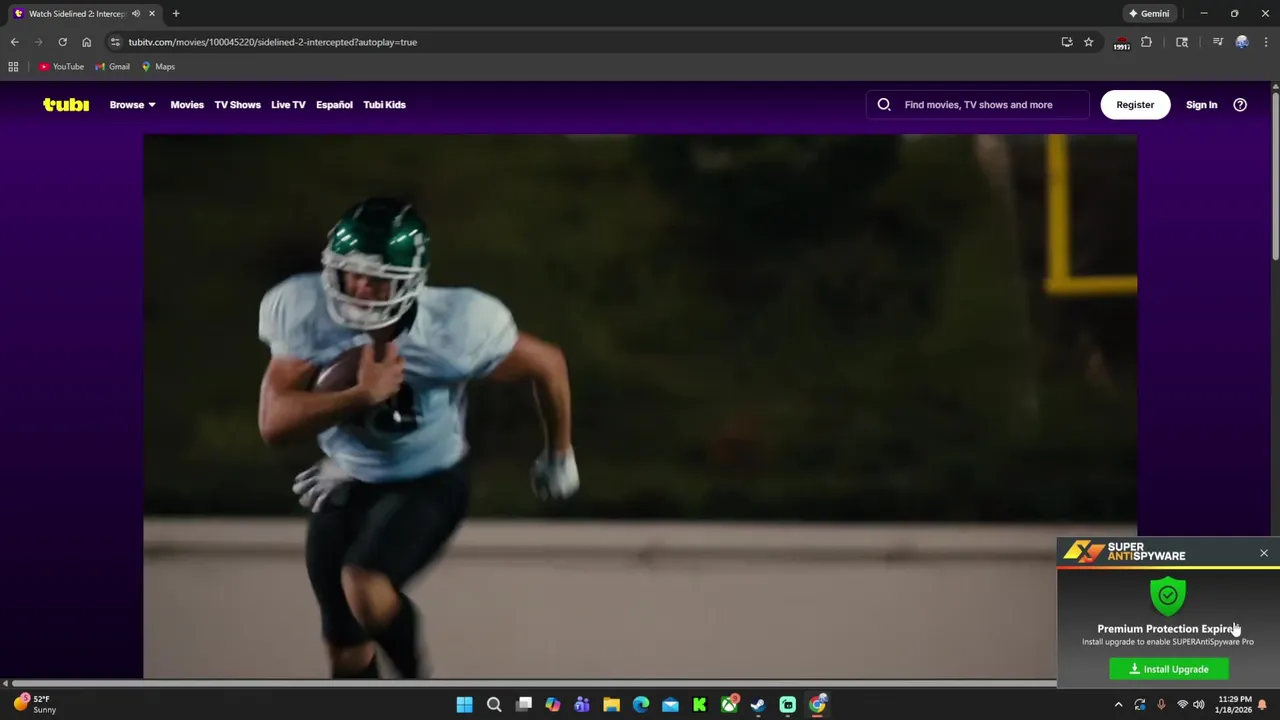The width and height of the screenshot is (1280, 720).
Task: Show hidden system tray icons
Action: click(1118, 704)
